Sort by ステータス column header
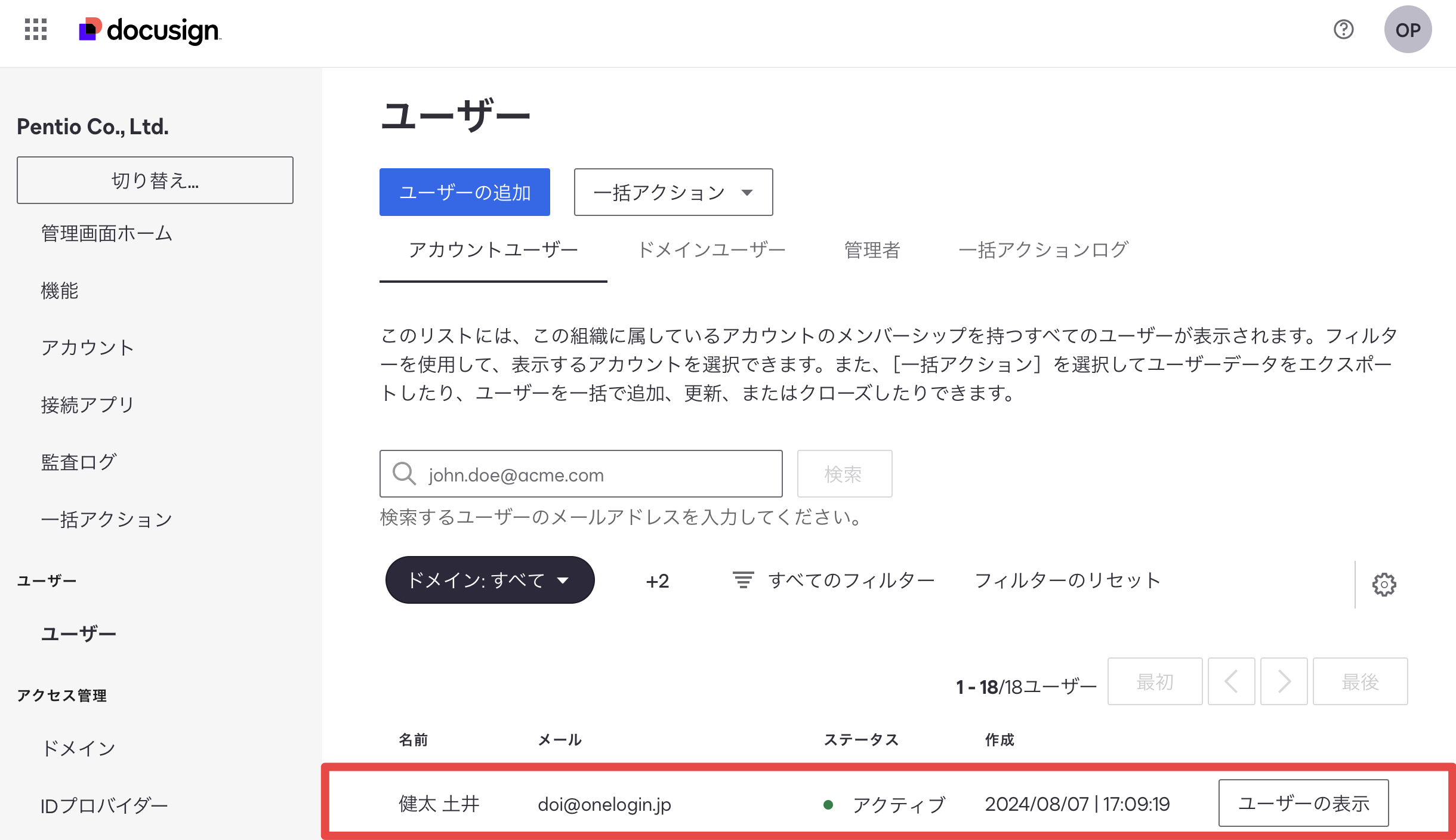The height and width of the screenshot is (840, 1456). tap(861, 740)
